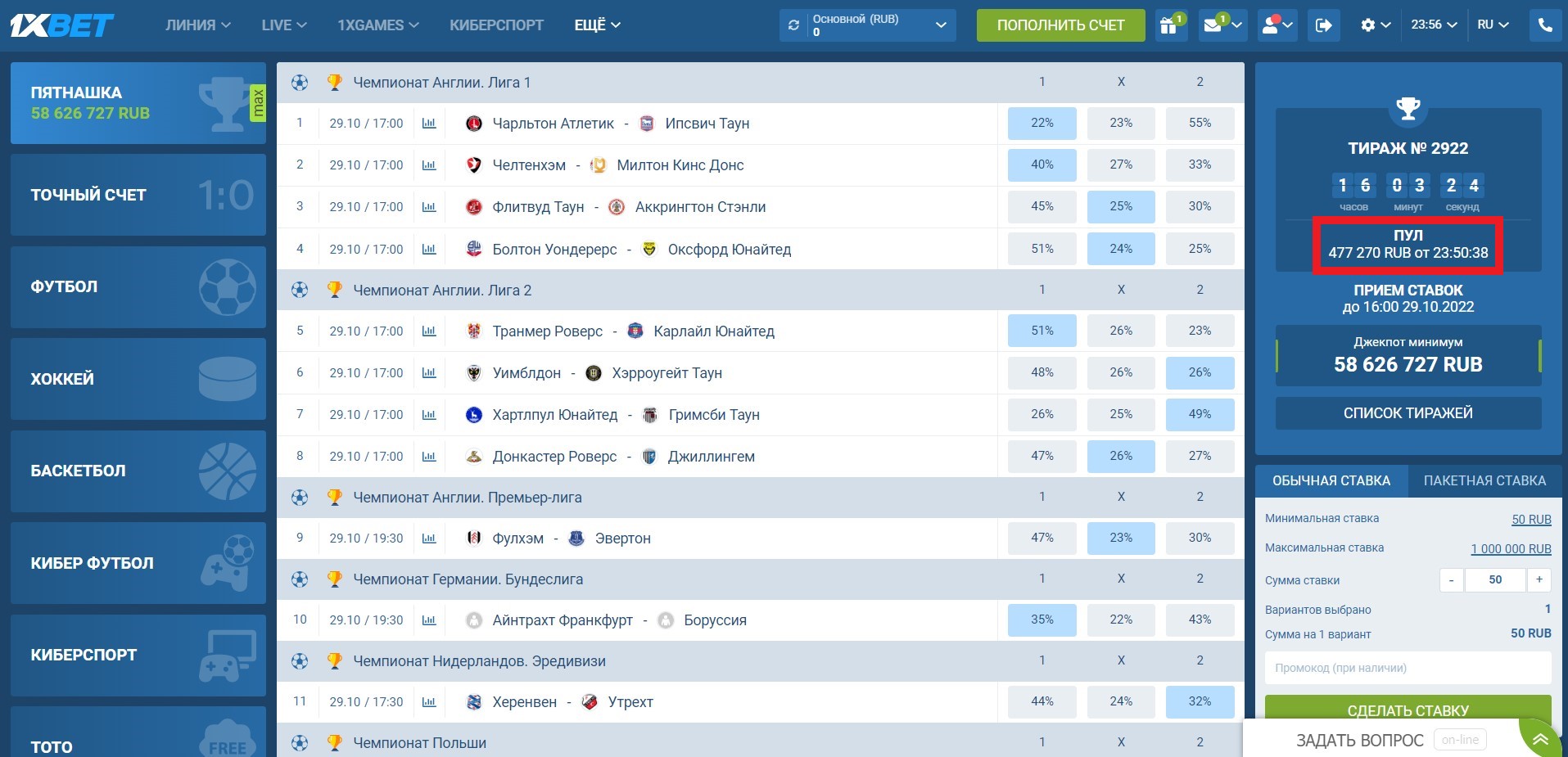
Task: Open the gift bonuses icon
Action: [1168, 25]
